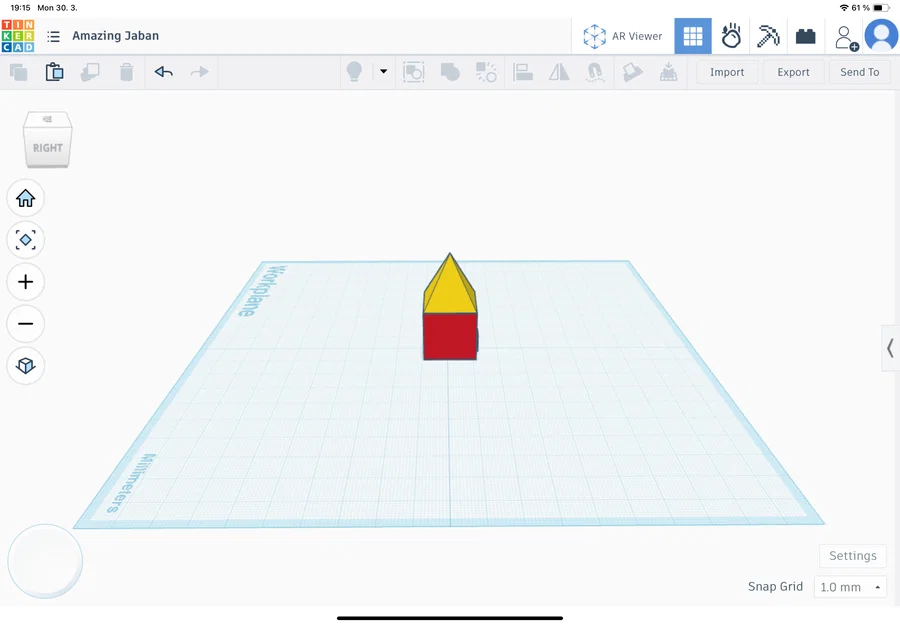Switch to the brick view tab
Viewport: 900px width, 625px height.
coord(806,36)
